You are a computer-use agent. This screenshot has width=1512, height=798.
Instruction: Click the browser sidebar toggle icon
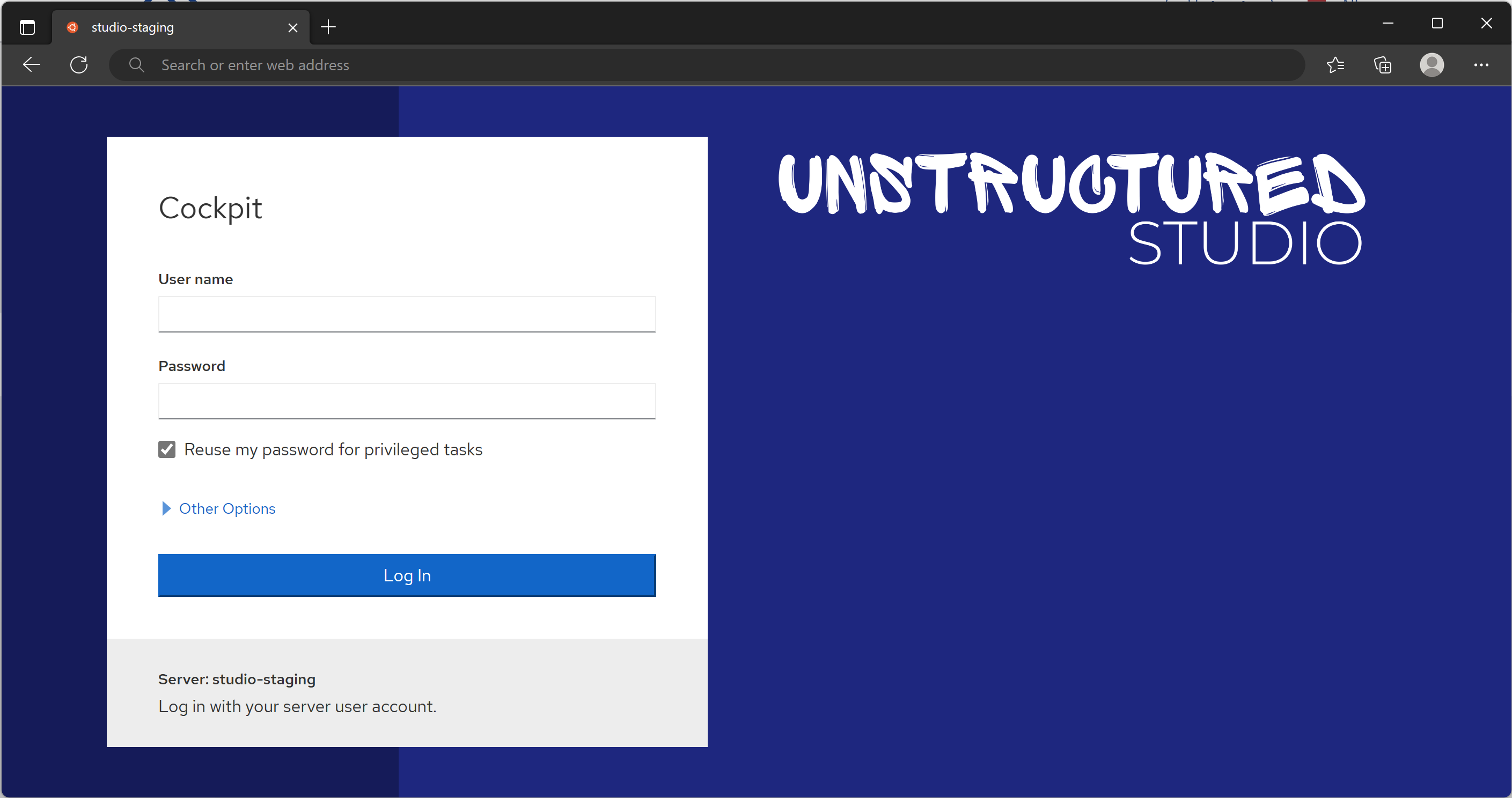pyautogui.click(x=27, y=27)
